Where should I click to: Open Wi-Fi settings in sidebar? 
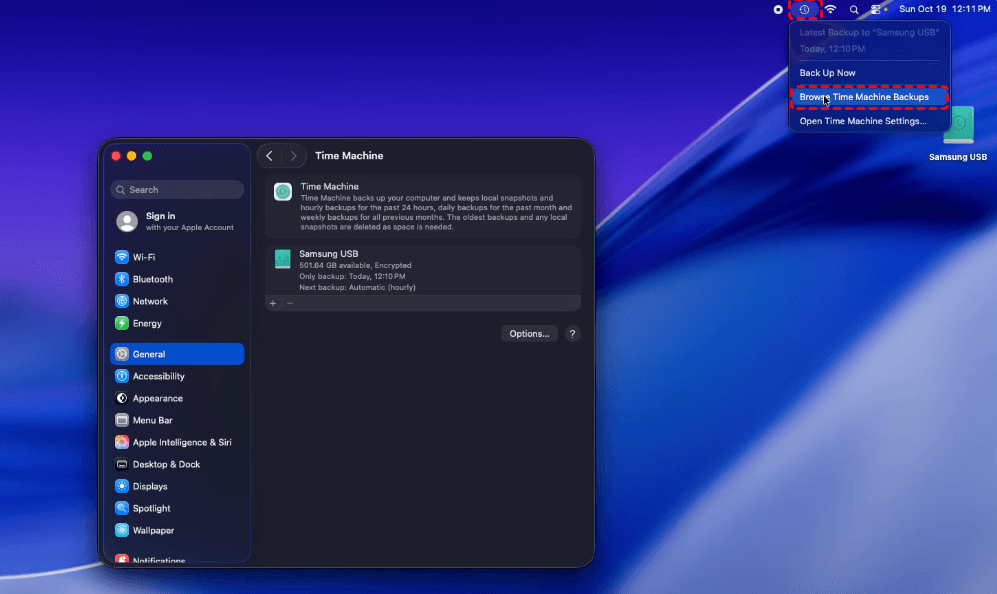pos(143,257)
